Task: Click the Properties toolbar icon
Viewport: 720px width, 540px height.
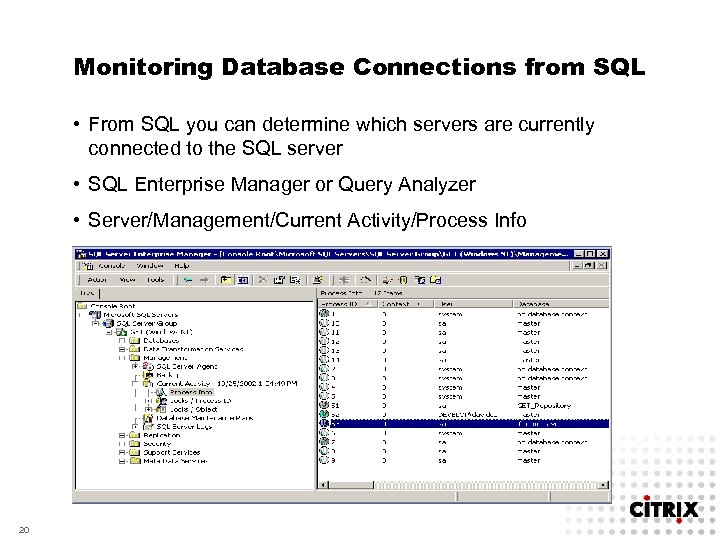Action: (279, 280)
